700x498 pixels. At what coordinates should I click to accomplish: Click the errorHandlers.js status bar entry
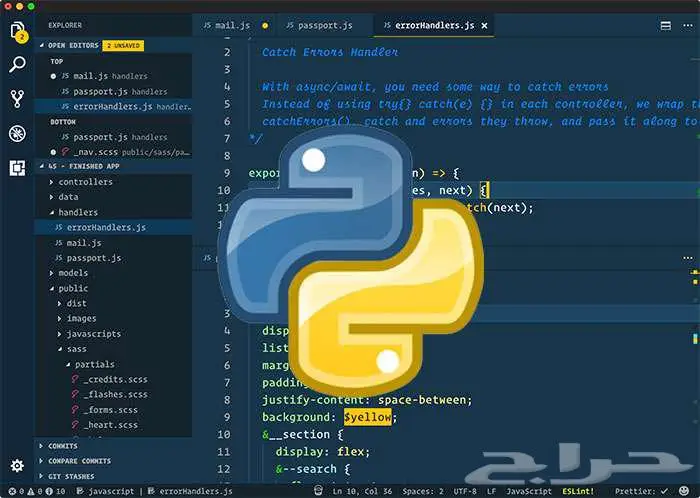point(190,491)
